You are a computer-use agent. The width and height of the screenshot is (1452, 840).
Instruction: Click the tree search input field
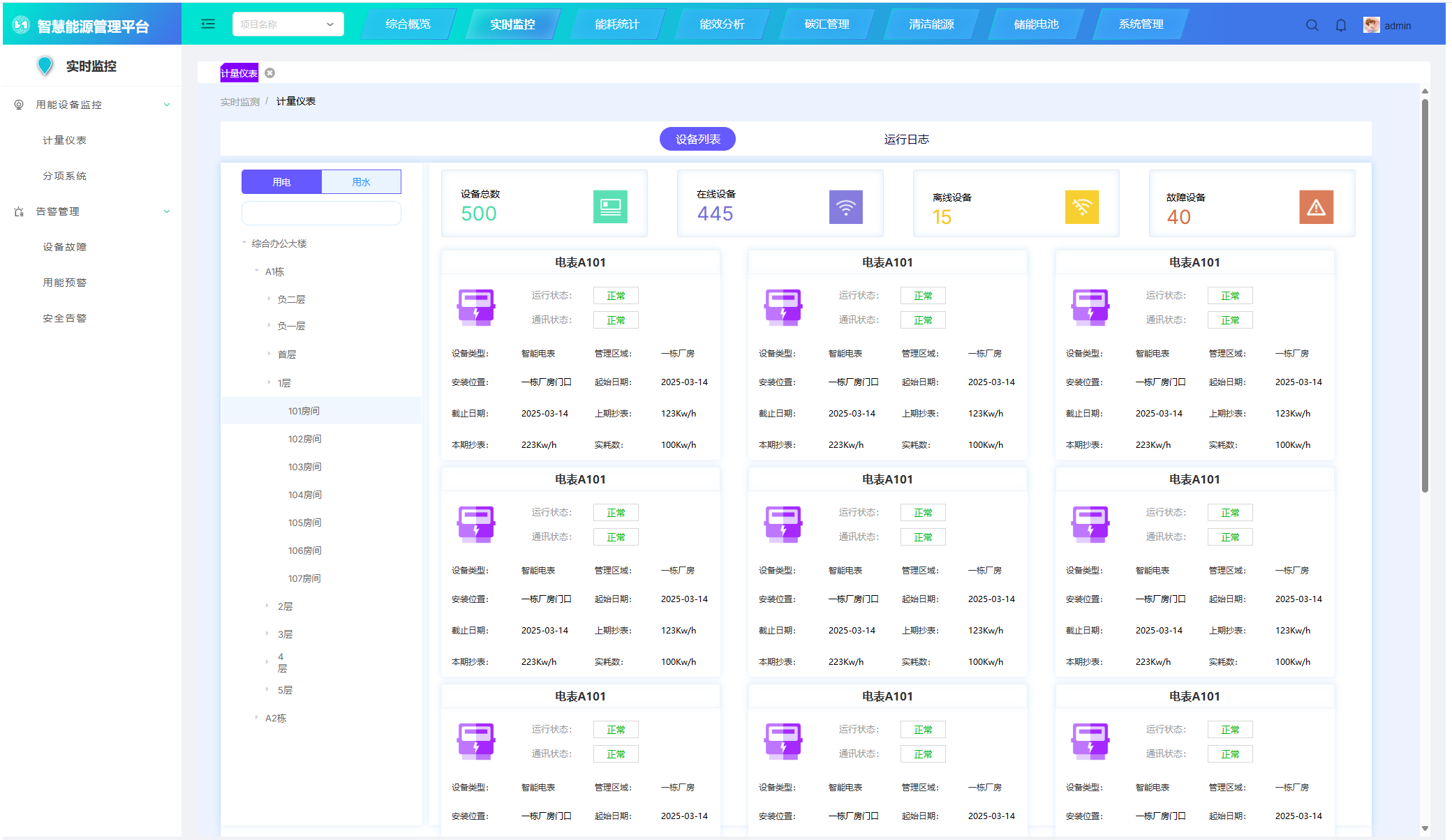pyautogui.click(x=321, y=213)
